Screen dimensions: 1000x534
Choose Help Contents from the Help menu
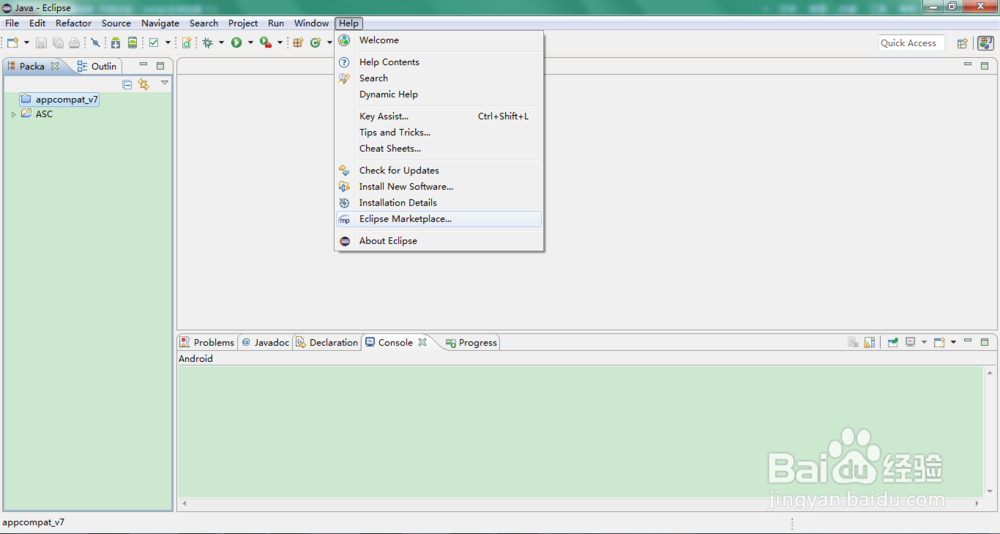tap(439, 62)
